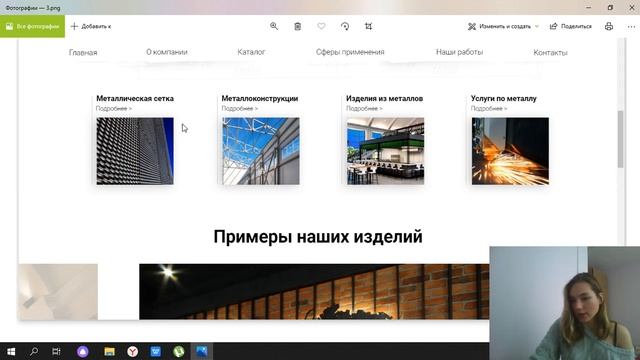The height and width of the screenshot is (360, 640).
Task: Click the Примеры наших изделий heading
Action: point(318,237)
